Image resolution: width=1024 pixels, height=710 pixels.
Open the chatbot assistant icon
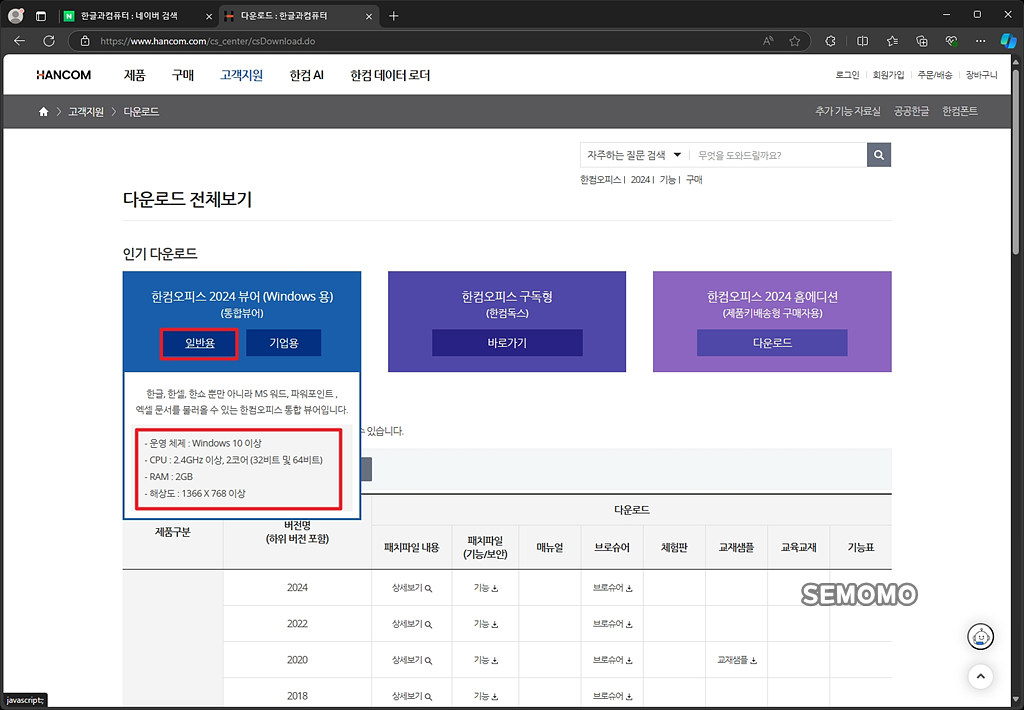point(980,636)
